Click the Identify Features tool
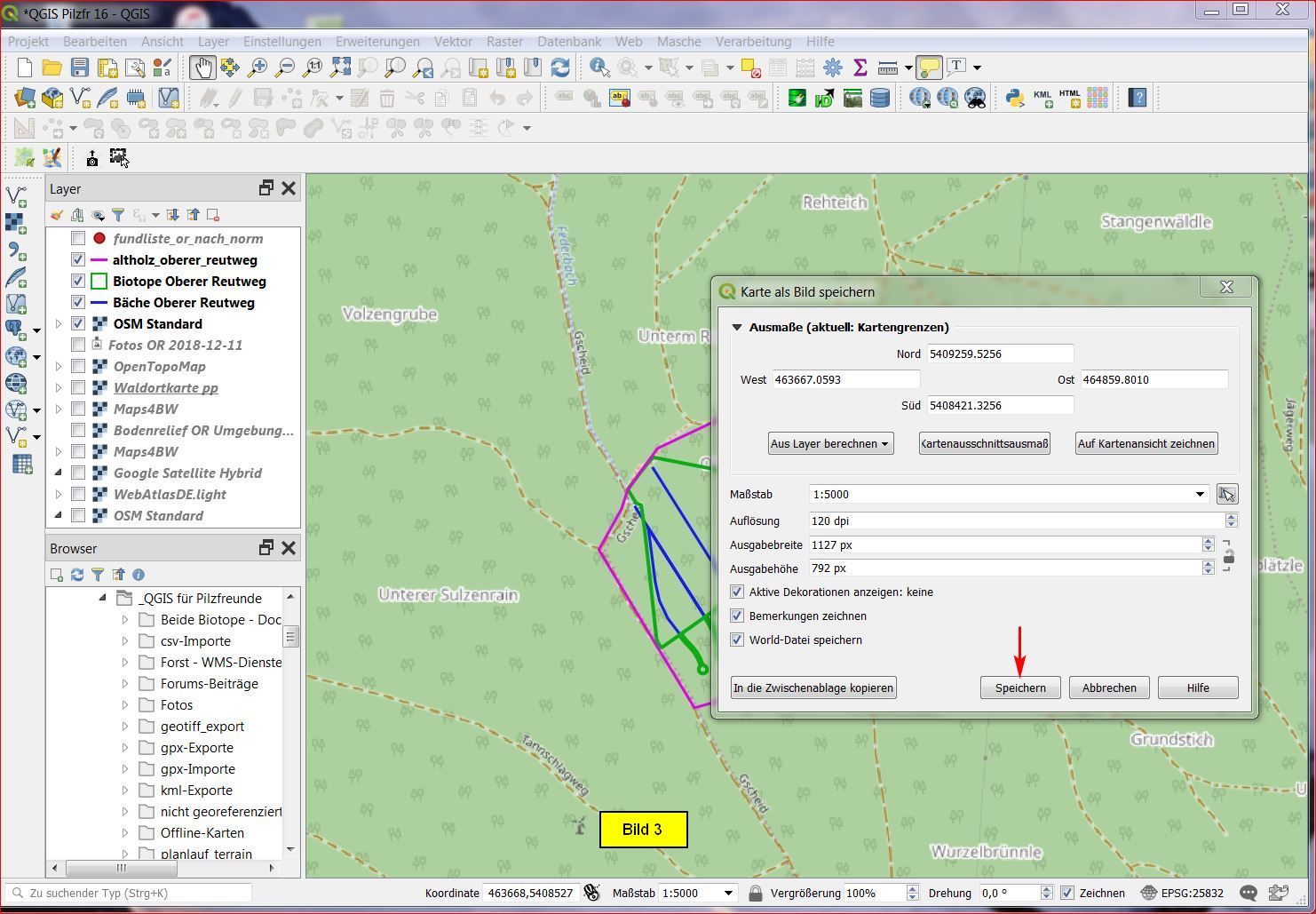 (599, 68)
